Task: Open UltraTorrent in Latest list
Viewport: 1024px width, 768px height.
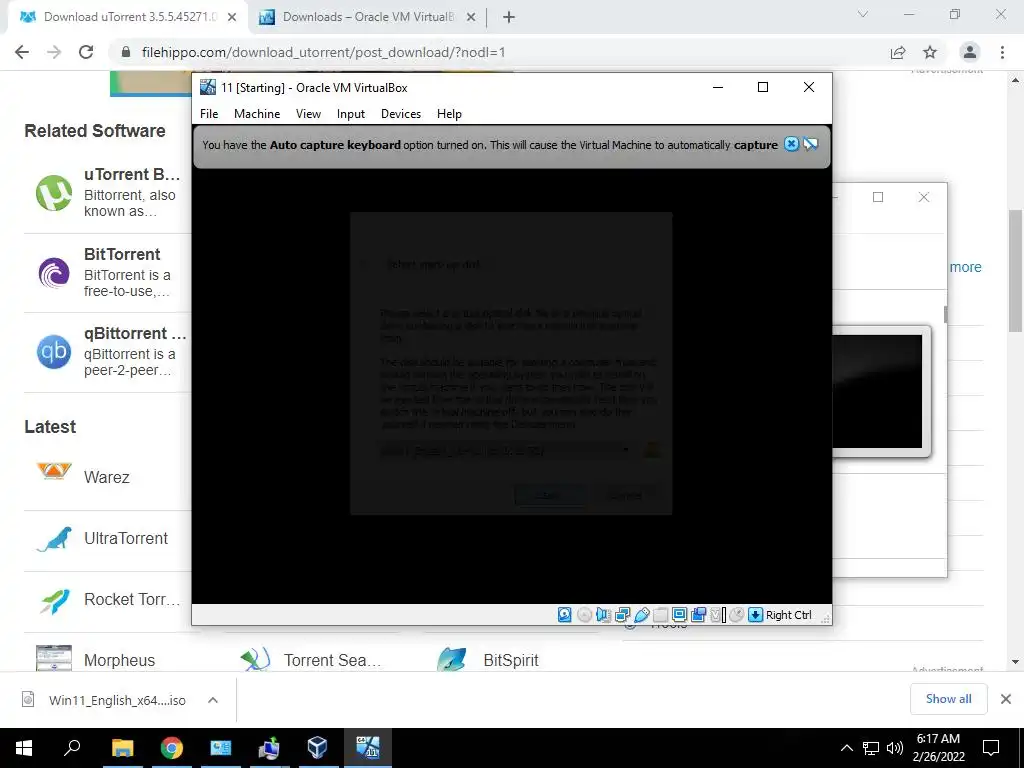Action: click(x=126, y=538)
